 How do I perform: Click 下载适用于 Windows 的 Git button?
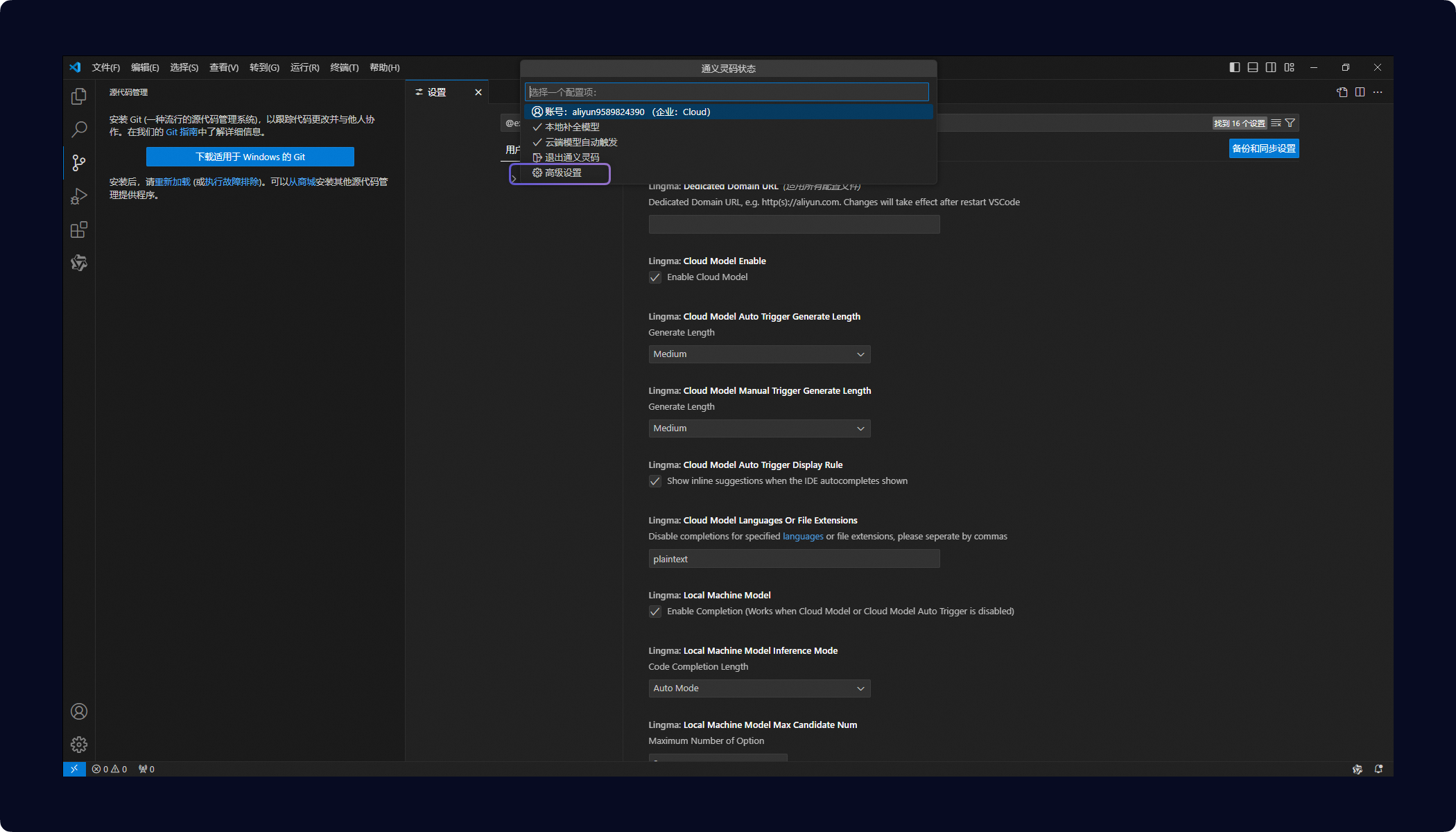tap(250, 157)
